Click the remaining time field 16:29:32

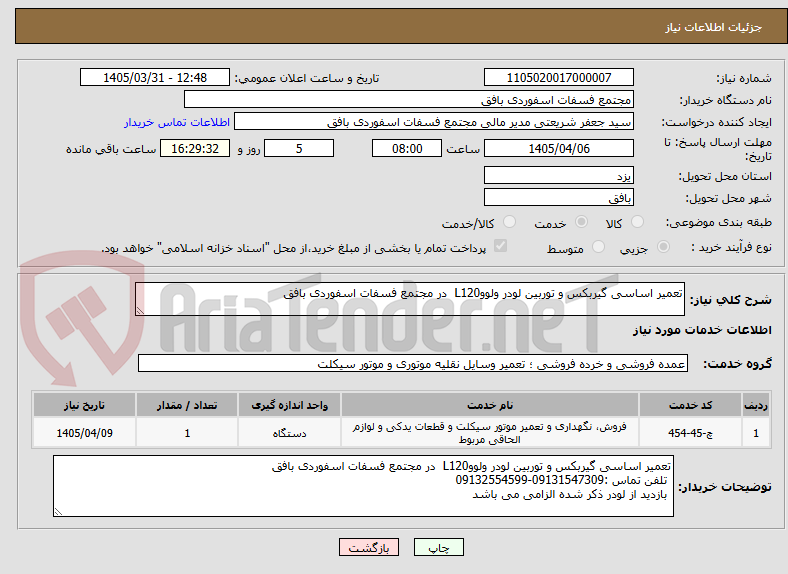pos(195,148)
